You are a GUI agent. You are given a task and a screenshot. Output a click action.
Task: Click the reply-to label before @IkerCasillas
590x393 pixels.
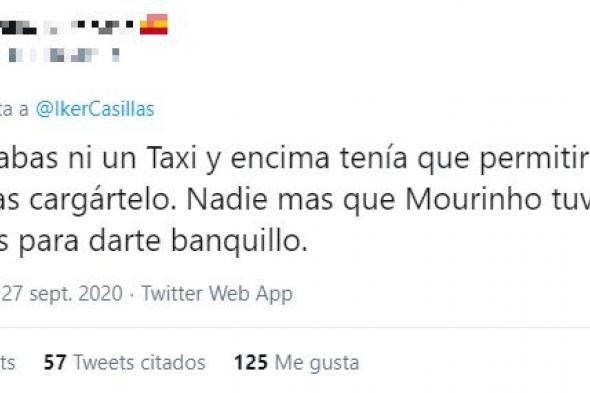[x=14, y=109]
